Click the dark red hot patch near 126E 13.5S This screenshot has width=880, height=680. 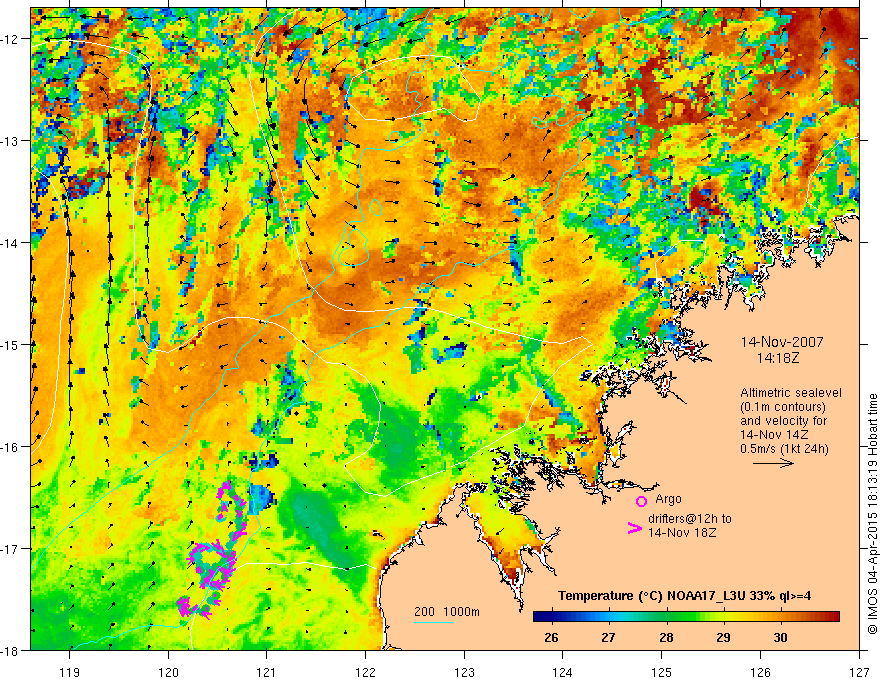pyautogui.click(x=703, y=199)
